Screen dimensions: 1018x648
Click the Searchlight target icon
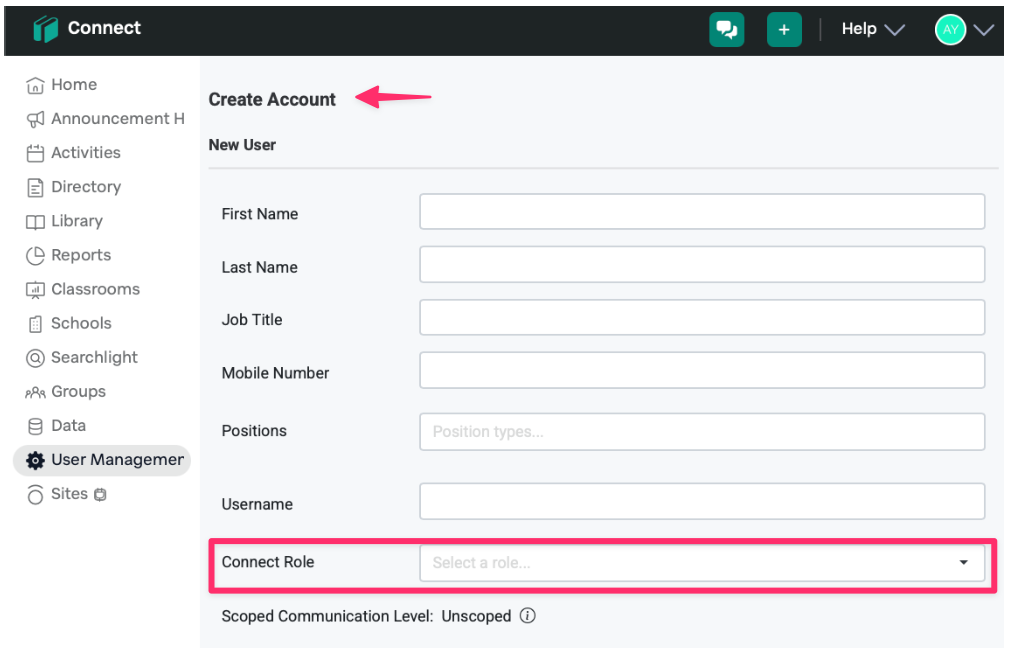click(35, 358)
